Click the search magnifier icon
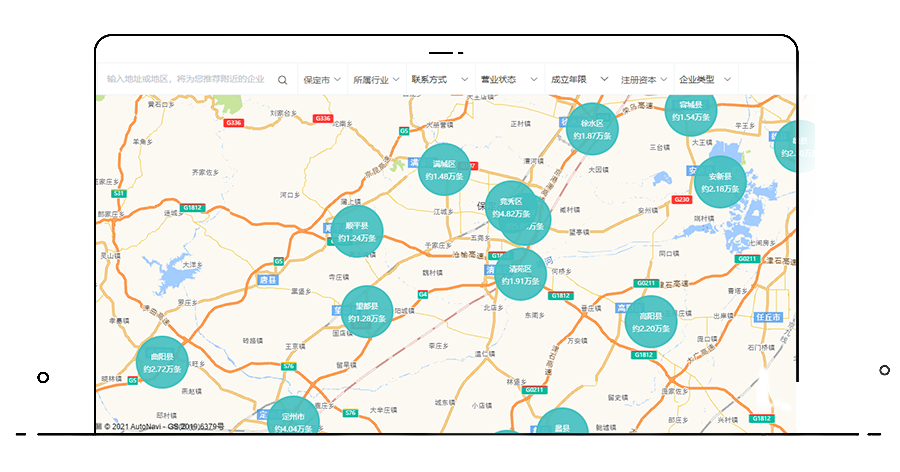900x472 pixels. (x=283, y=80)
